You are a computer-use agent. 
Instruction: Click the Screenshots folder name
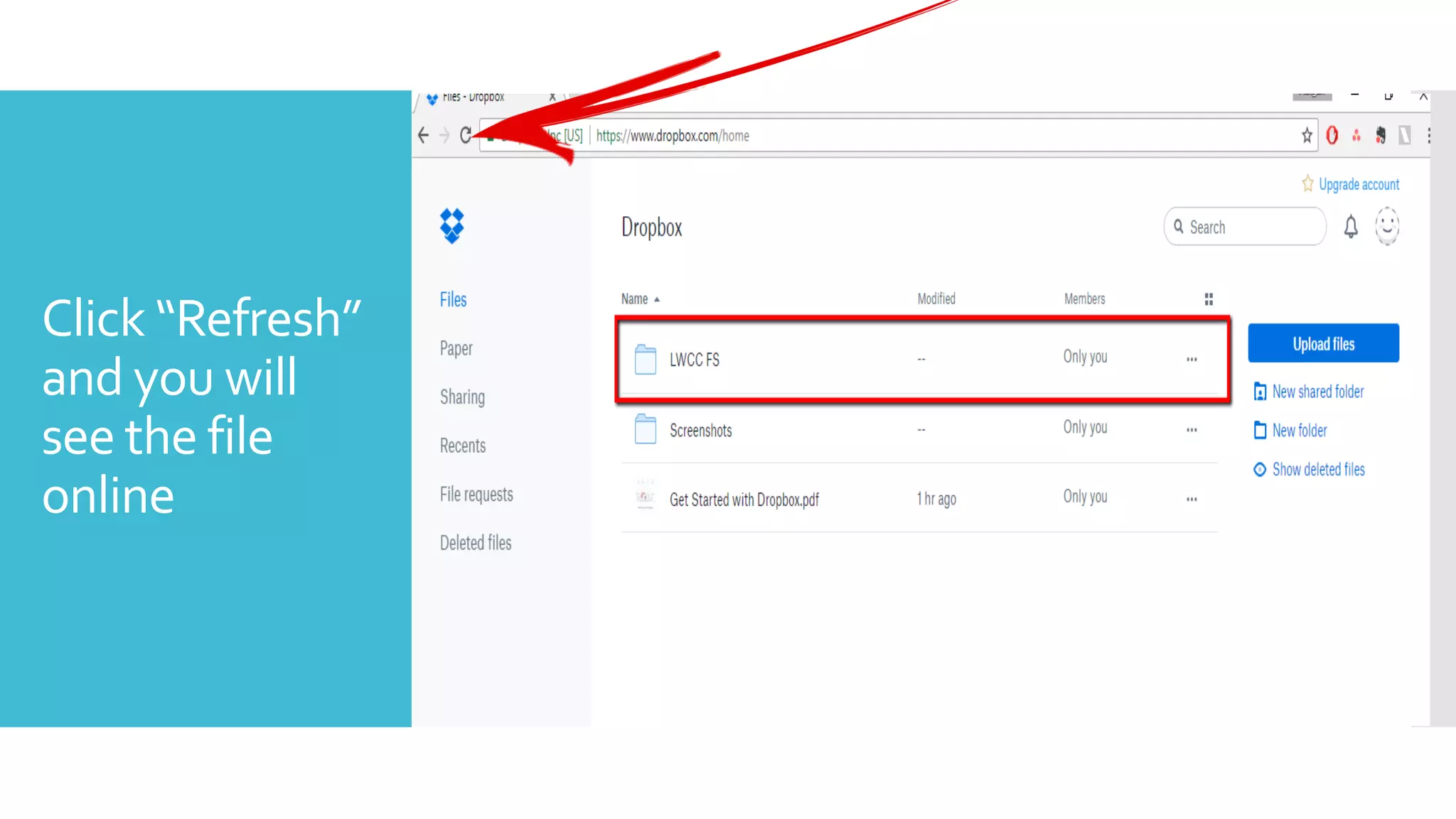[701, 431]
